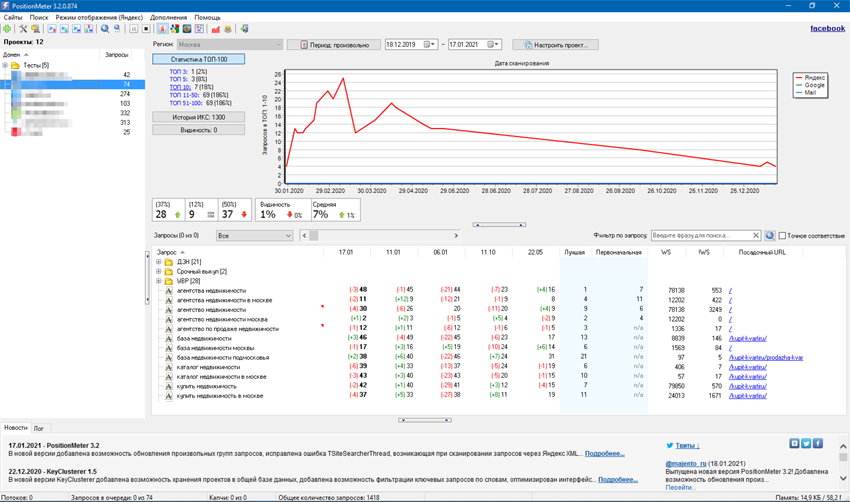Clear the query filter with the X icon
The width and height of the screenshot is (850, 502).
[x=756, y=235]
